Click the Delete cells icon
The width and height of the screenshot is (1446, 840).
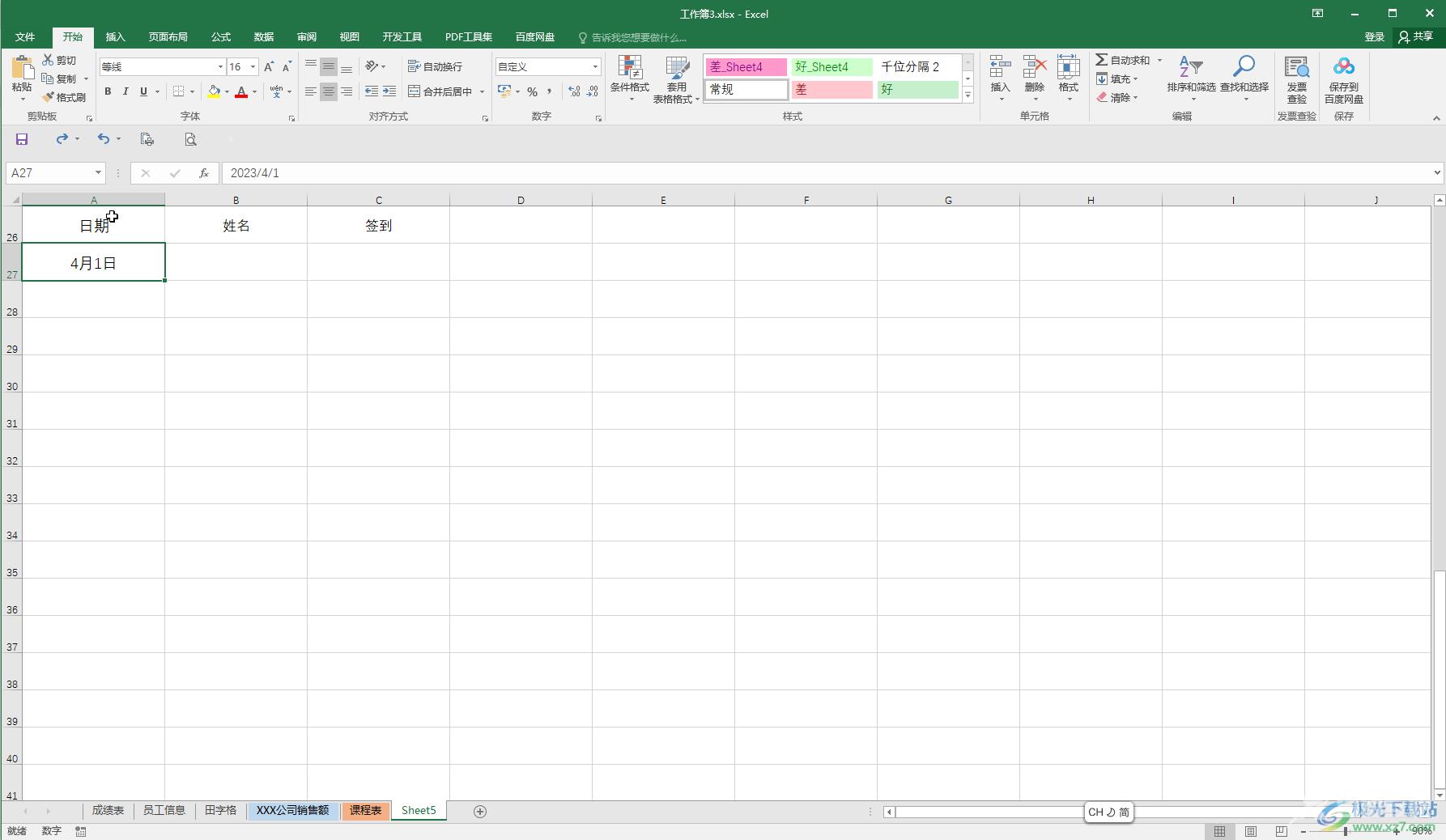coord(1035,67)
